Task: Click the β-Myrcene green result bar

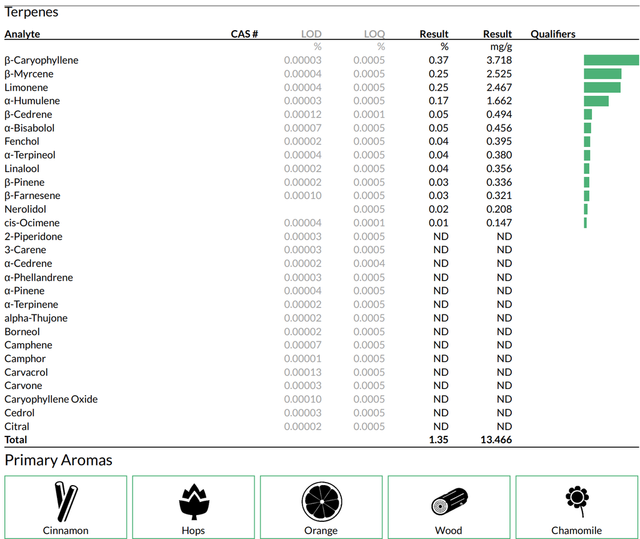Action: [x=602, y=74]
